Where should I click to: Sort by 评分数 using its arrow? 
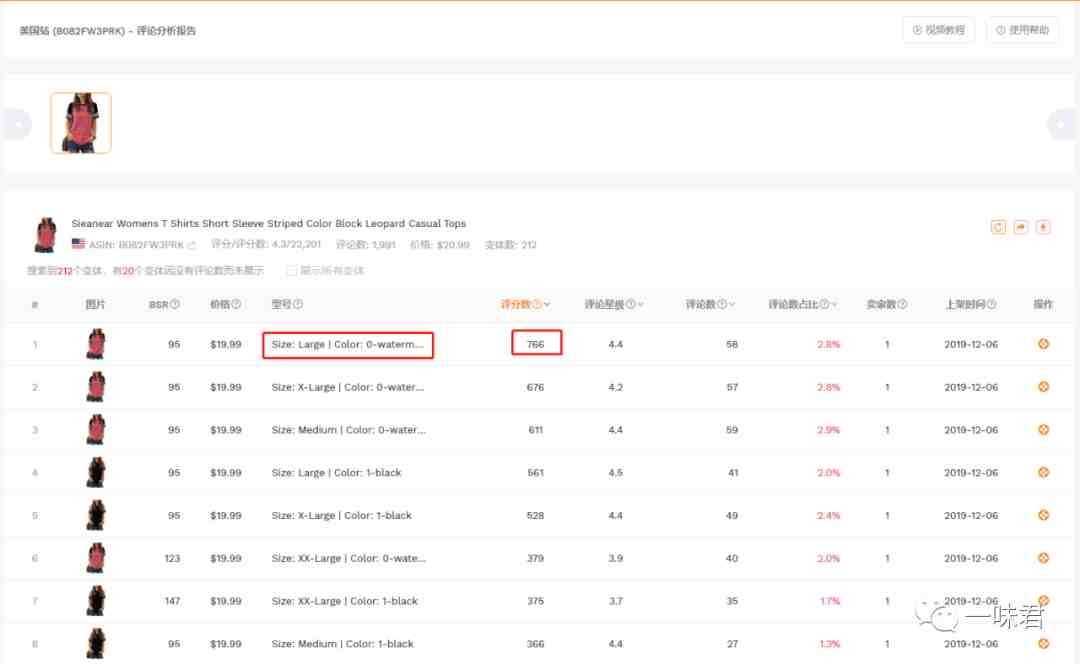547,304
